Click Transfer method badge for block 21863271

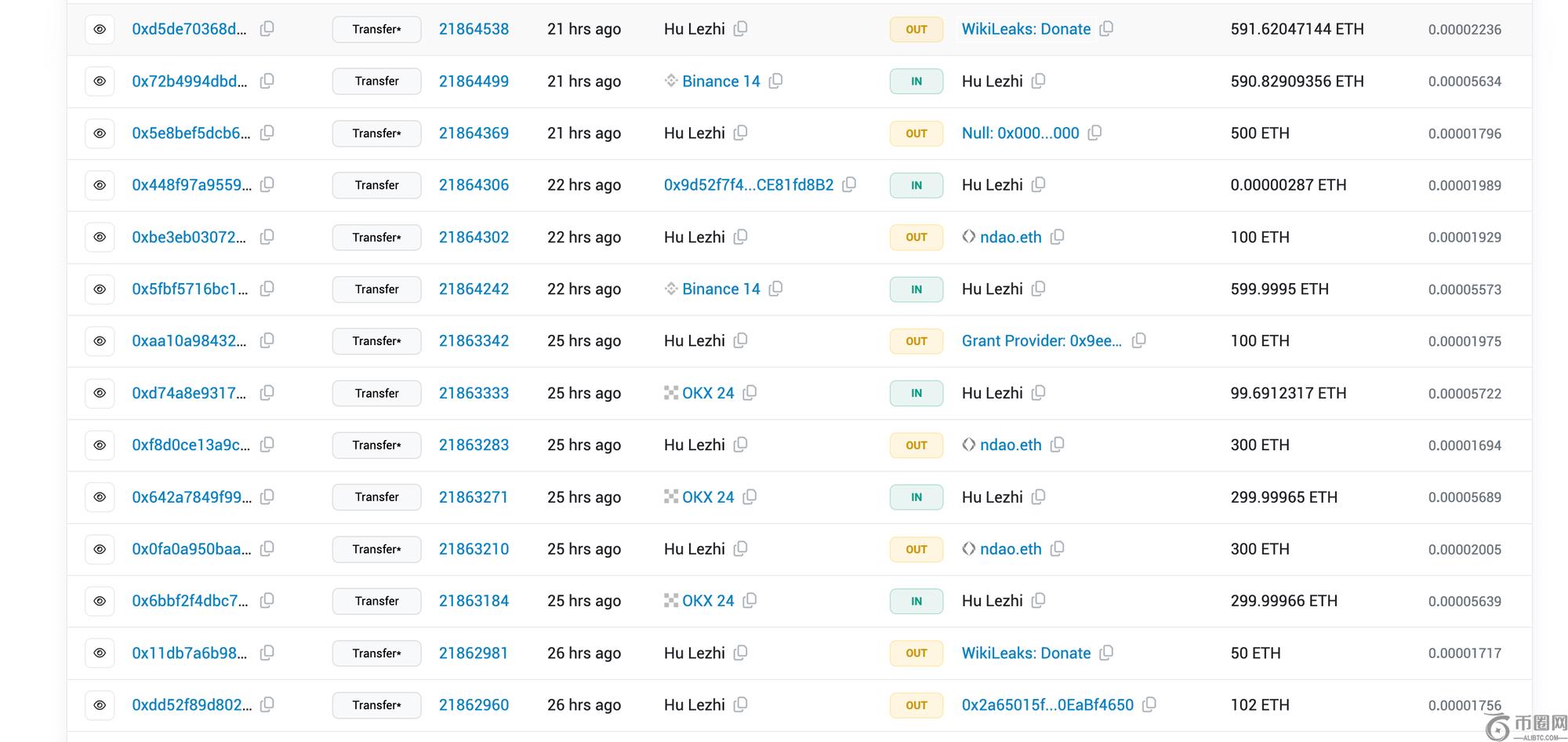click(x=376, y=496)
